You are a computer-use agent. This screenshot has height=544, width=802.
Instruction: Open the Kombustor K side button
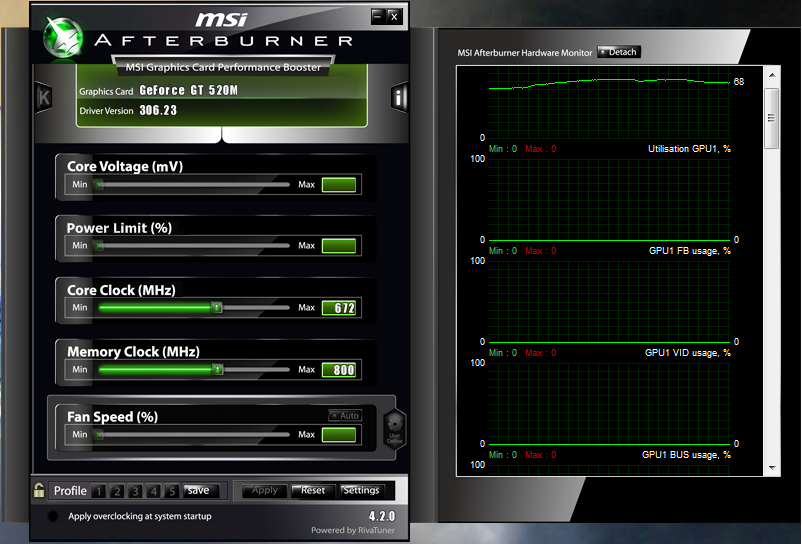44,97
